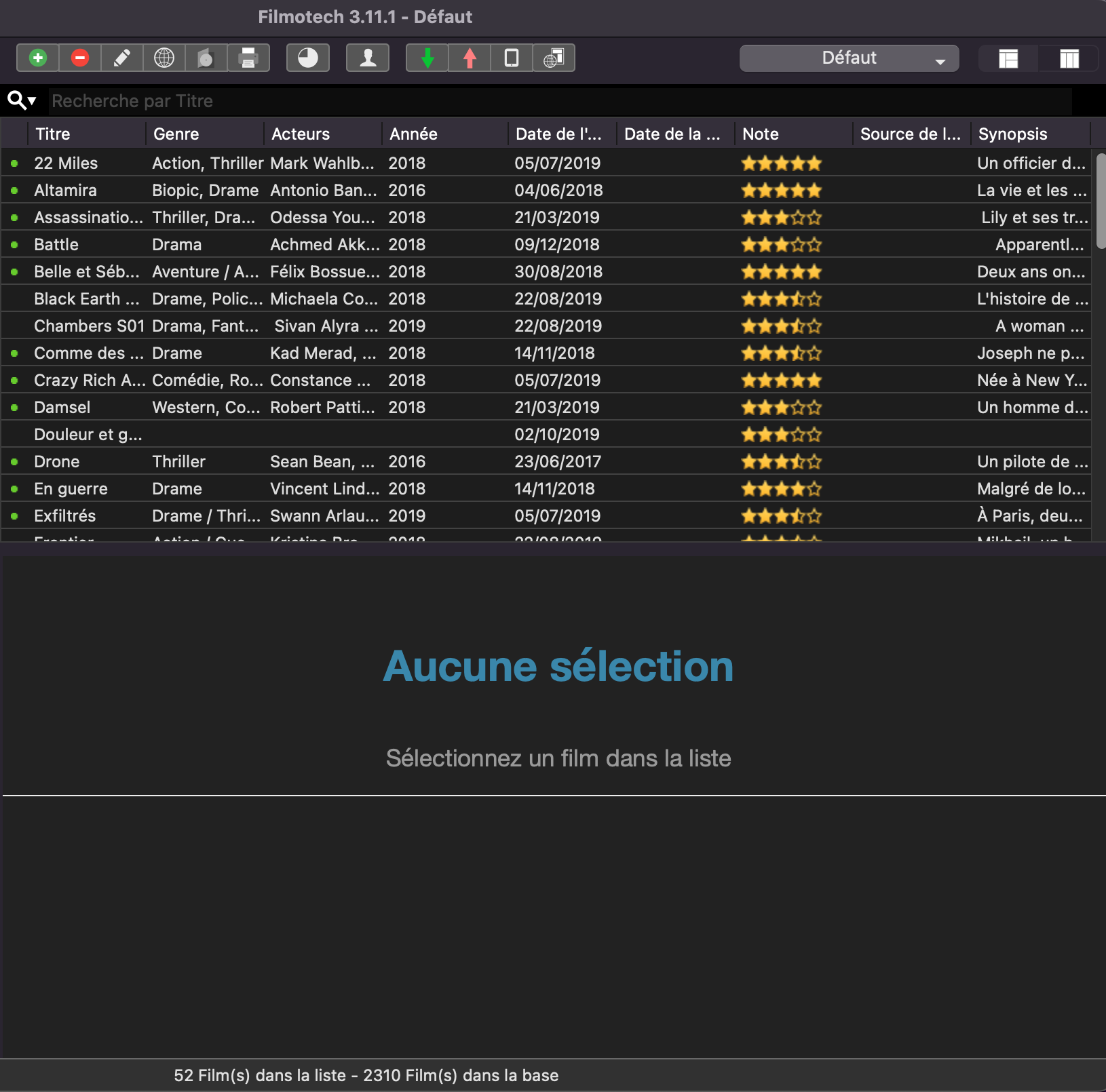Click the green add film button
Screen dimensions: 1106x1092
click(38, 58)
